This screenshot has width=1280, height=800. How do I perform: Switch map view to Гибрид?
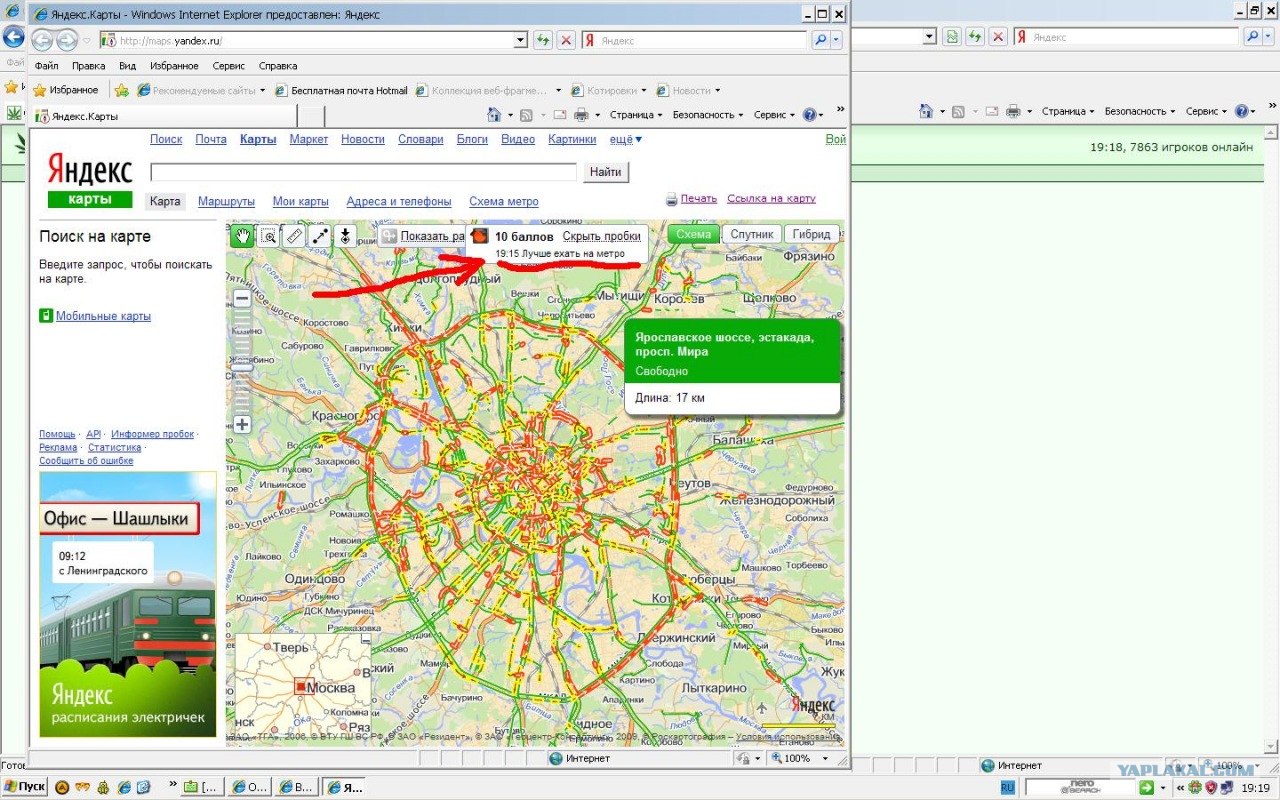click(x=811, y=234)
